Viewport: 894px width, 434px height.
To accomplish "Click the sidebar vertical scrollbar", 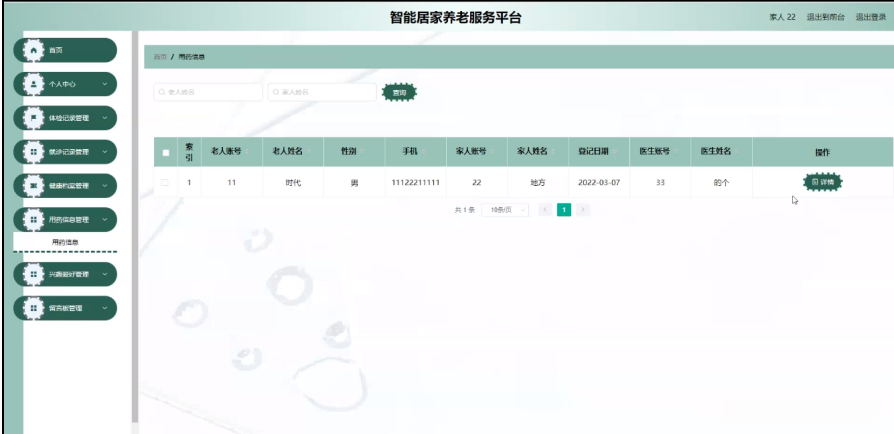I will [135, 228].
